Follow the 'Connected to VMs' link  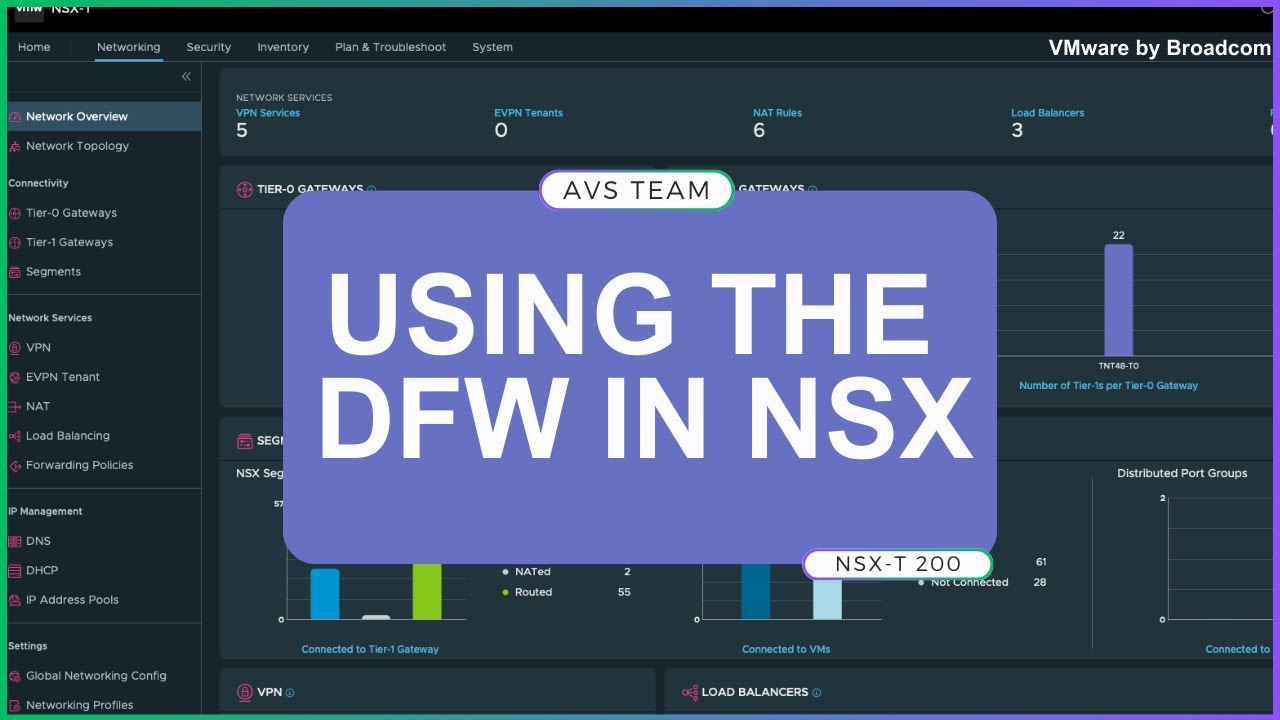[786, 649]
